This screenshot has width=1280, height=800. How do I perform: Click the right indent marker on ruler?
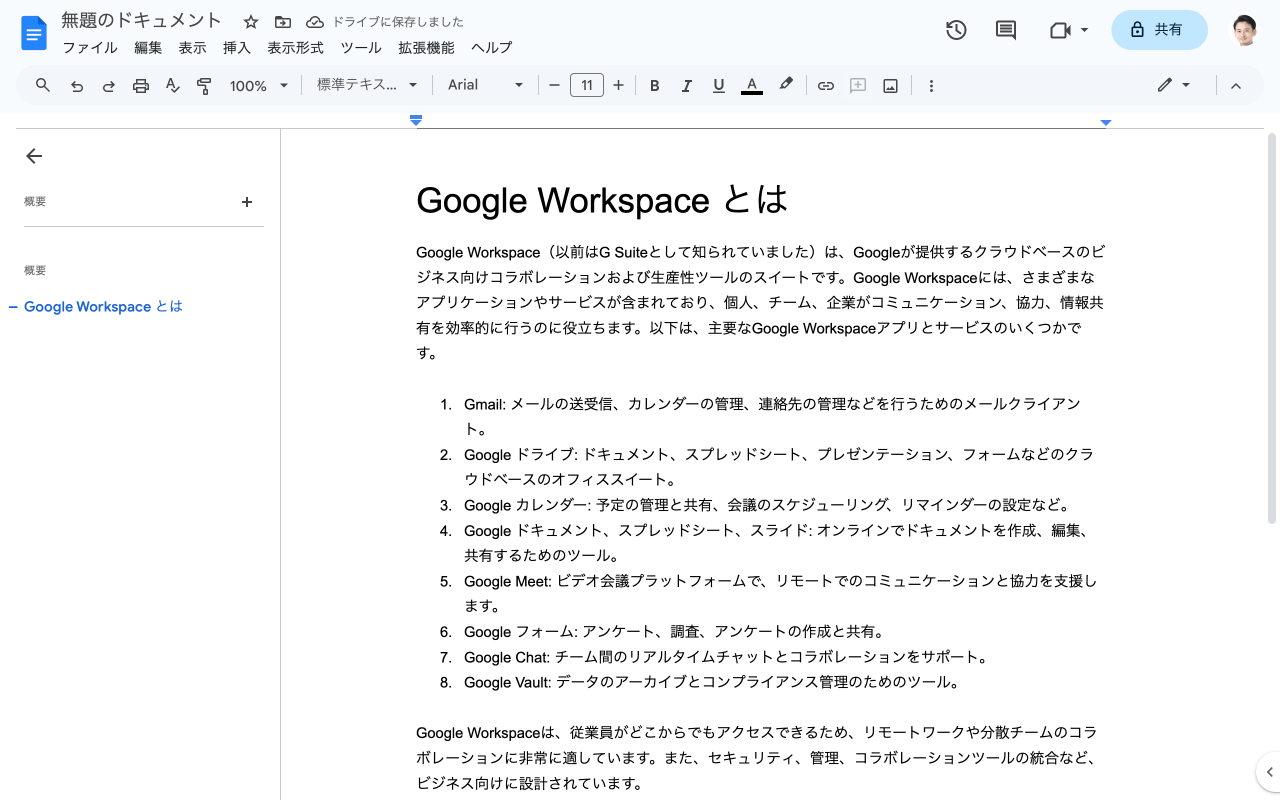click(x=1106, y=122)
